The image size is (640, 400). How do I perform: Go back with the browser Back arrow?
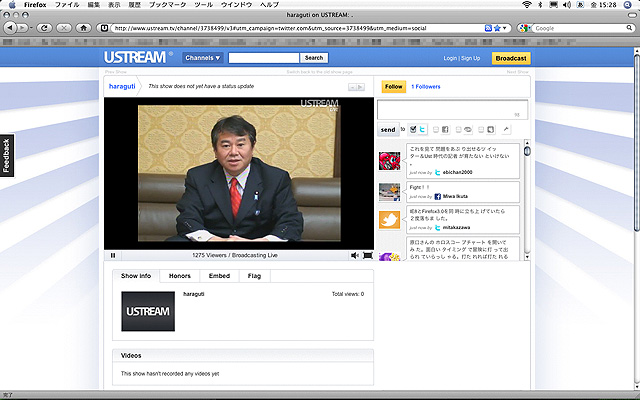coord(10,28)
